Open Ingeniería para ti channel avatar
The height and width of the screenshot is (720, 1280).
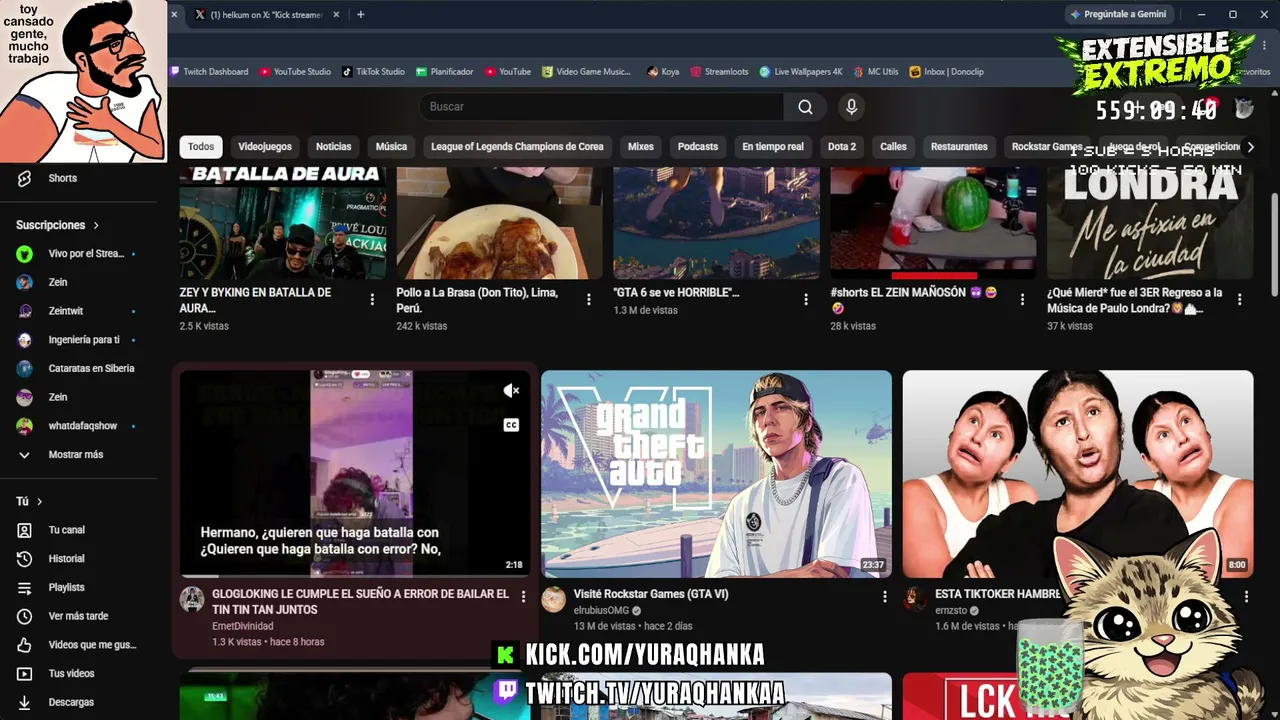[x=25, y=340]
